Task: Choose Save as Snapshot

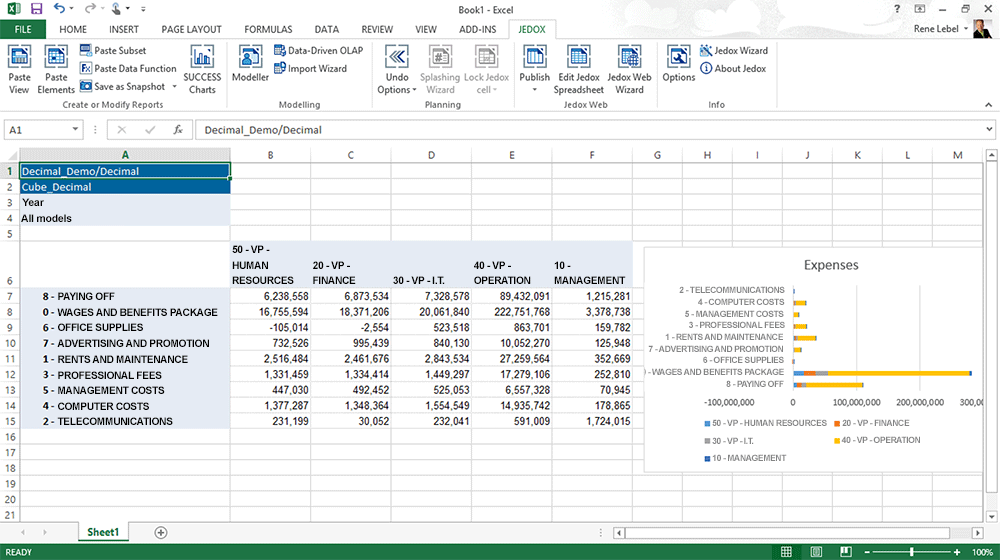Action: 122,86
